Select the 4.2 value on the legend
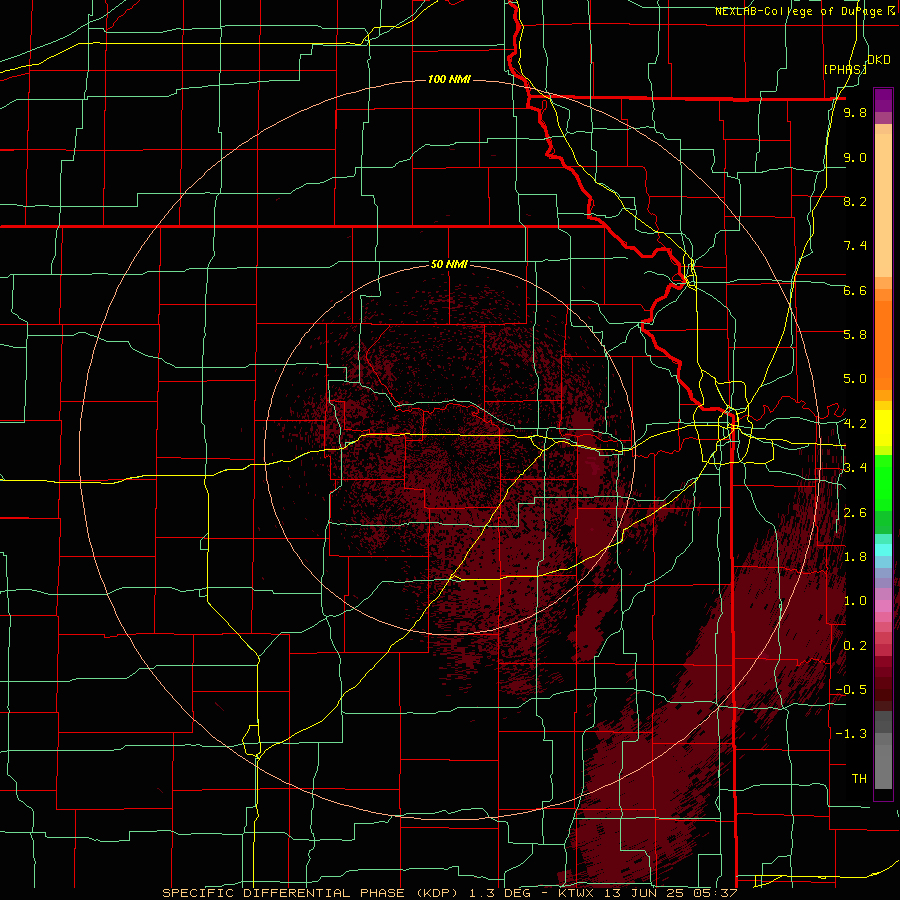This screenshot has height=900, width=900. coord(855,424)
